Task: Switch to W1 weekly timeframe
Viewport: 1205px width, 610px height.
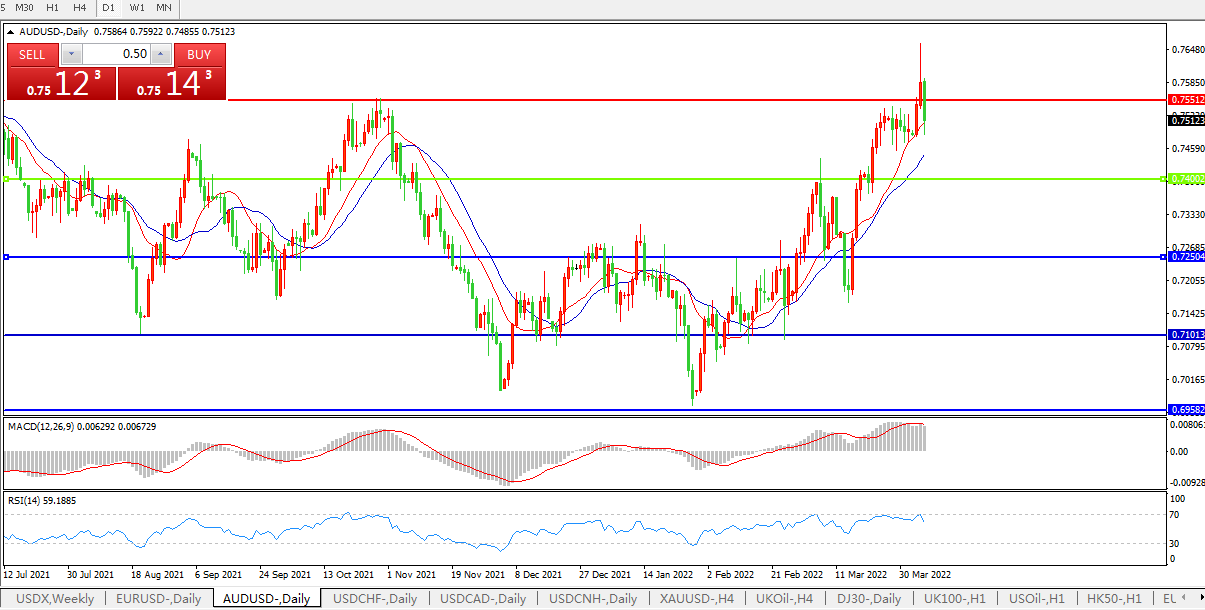Action: [137, 8]
